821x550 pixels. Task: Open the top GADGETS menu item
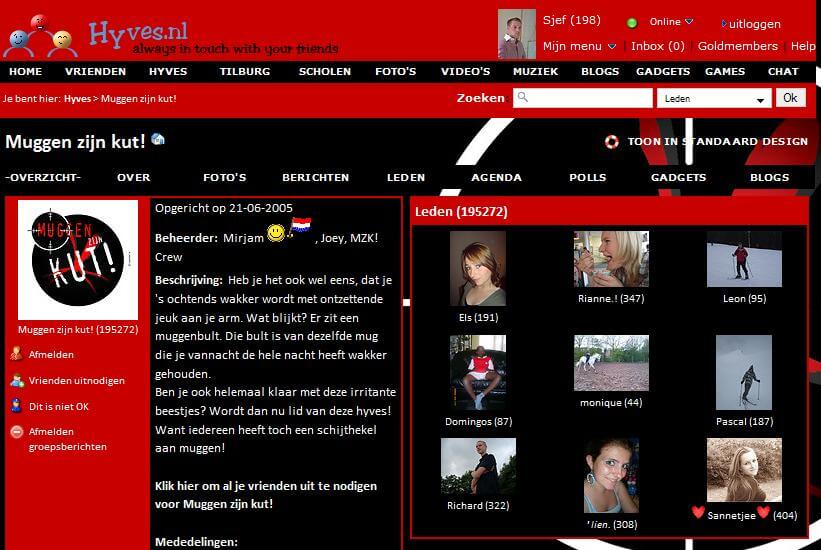[x=663, y=71]
